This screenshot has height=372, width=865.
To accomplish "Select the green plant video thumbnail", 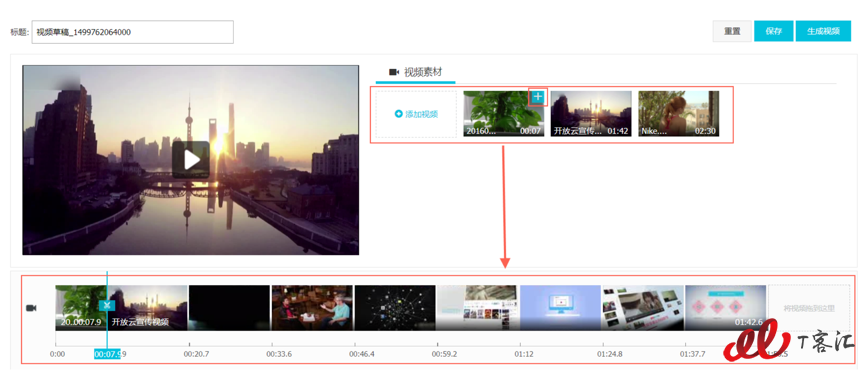I will pyautogui.click(x=503, y=114).
